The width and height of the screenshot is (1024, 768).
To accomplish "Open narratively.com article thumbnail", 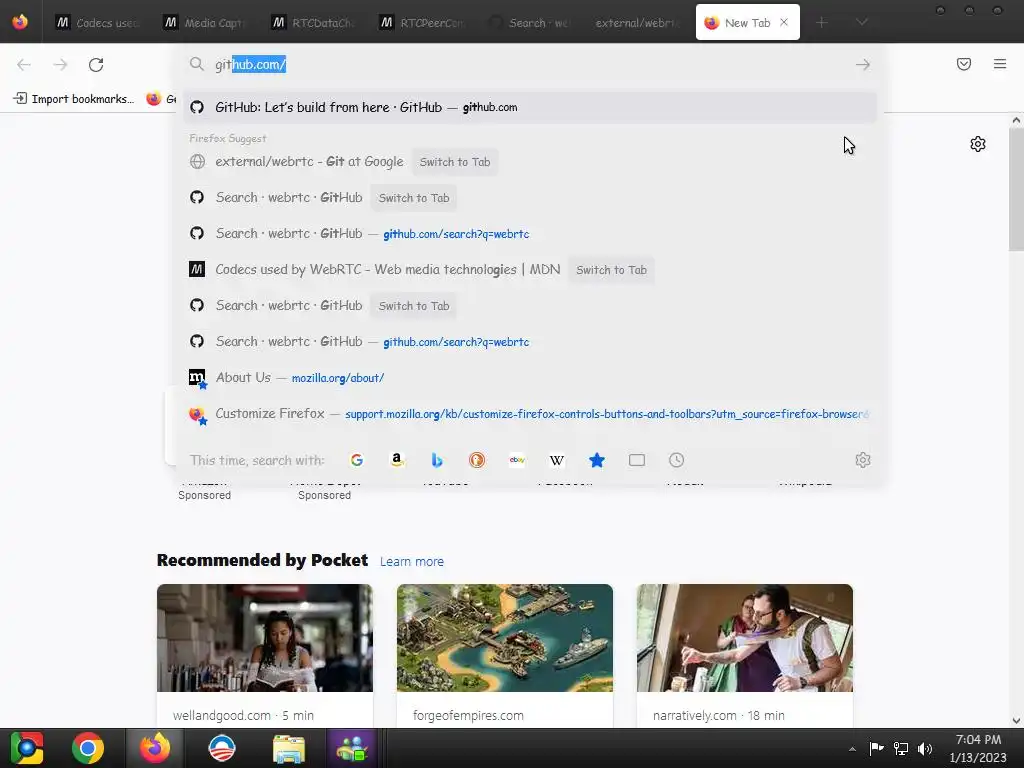I will click(744, 638).
